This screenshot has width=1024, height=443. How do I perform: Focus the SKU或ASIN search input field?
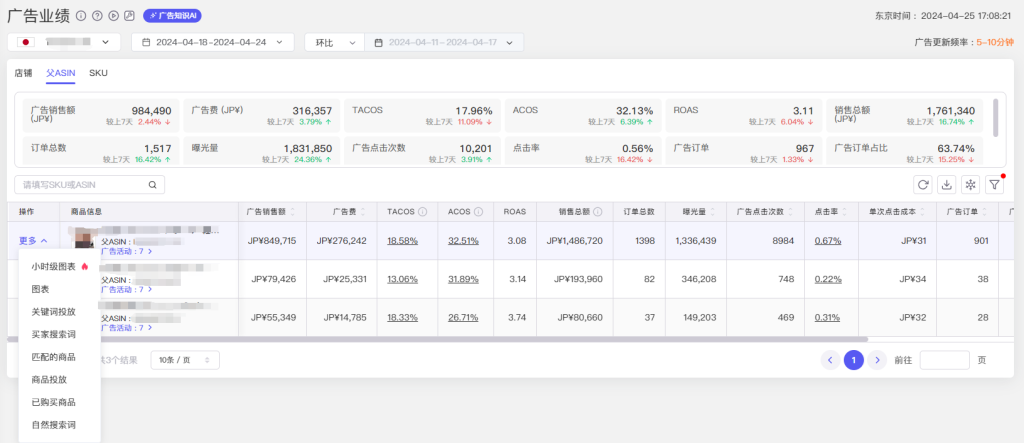[89, 185]
